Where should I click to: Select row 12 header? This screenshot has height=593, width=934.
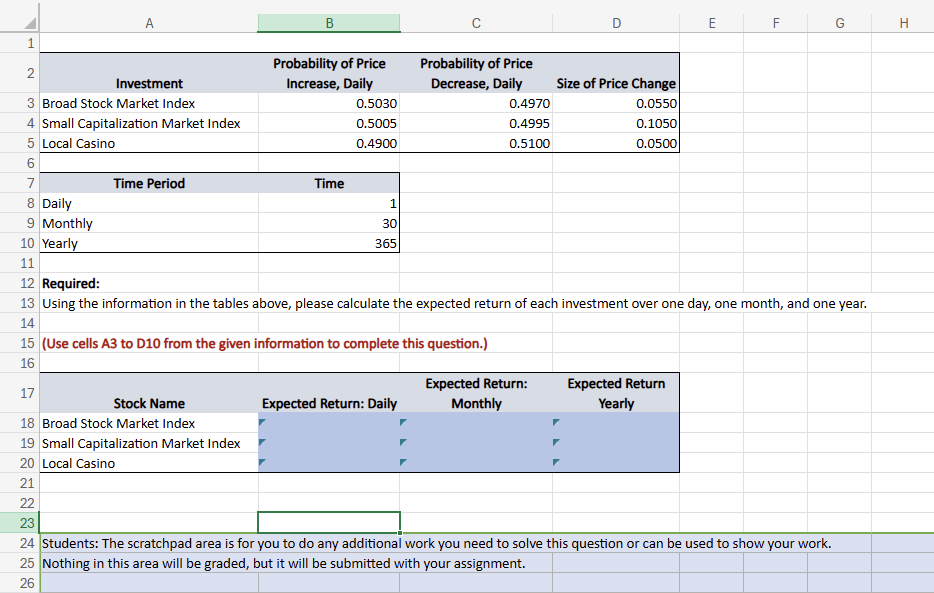20,283
